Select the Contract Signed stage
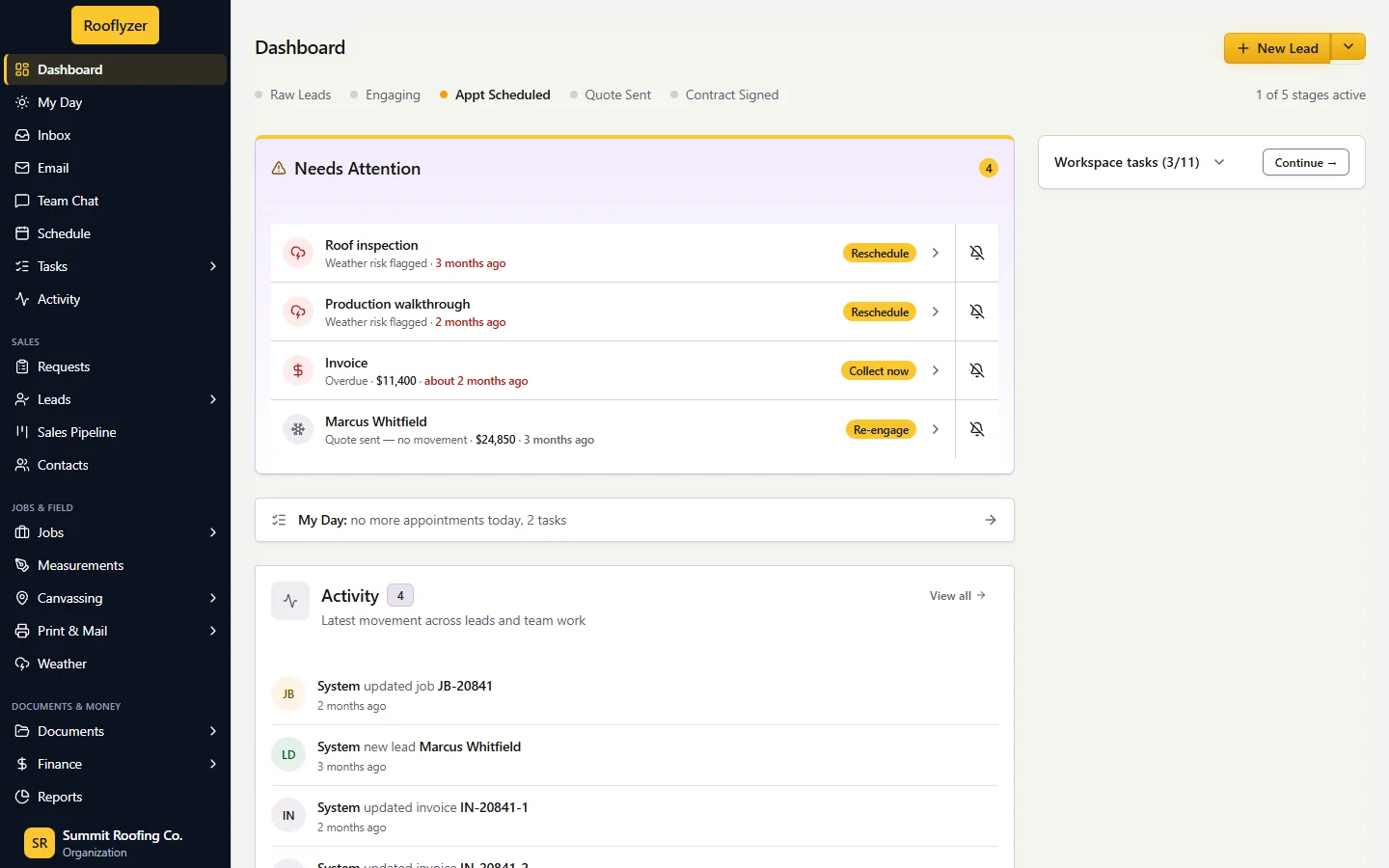1389x868 pixels. [724, 95]
